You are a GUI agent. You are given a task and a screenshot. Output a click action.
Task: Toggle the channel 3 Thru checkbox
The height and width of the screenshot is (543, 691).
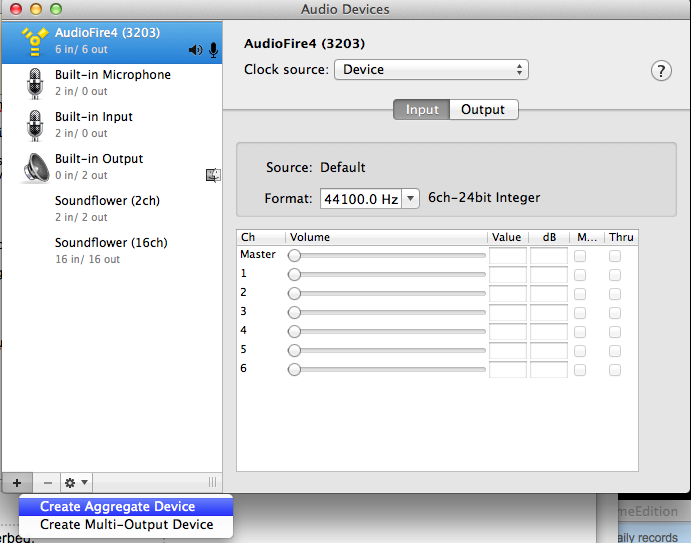click(615, 313)
